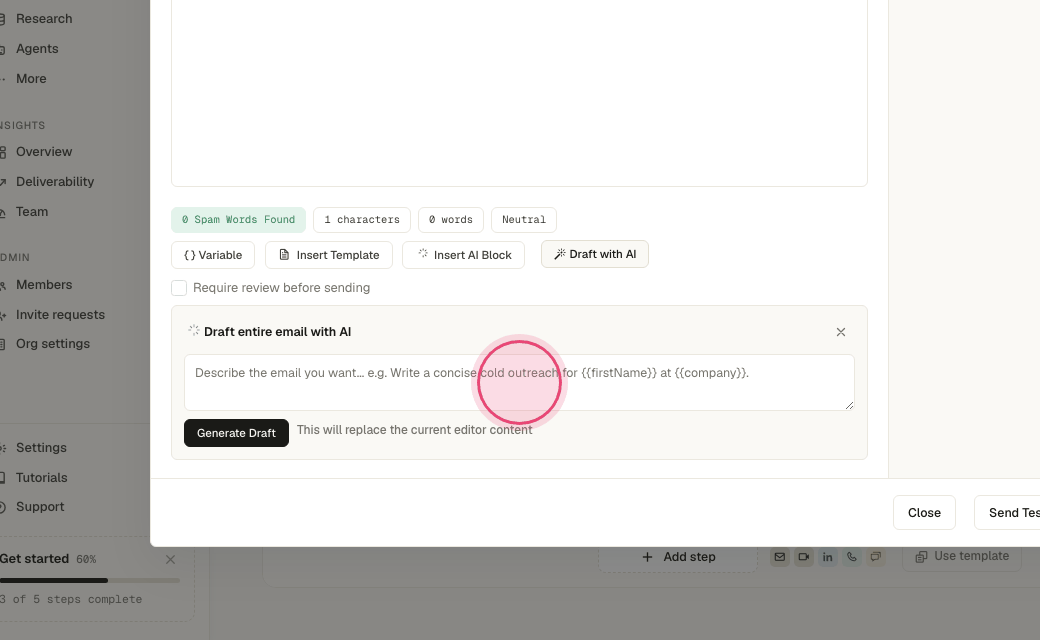1040x640 pixels.
Task: Expand More in the sidebar
Action: click(31, 78)
